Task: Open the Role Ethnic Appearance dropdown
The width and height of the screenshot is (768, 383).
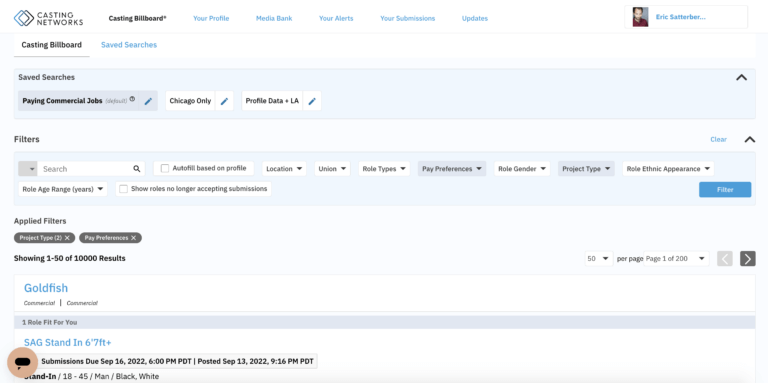Action: [x=668, y=169]
